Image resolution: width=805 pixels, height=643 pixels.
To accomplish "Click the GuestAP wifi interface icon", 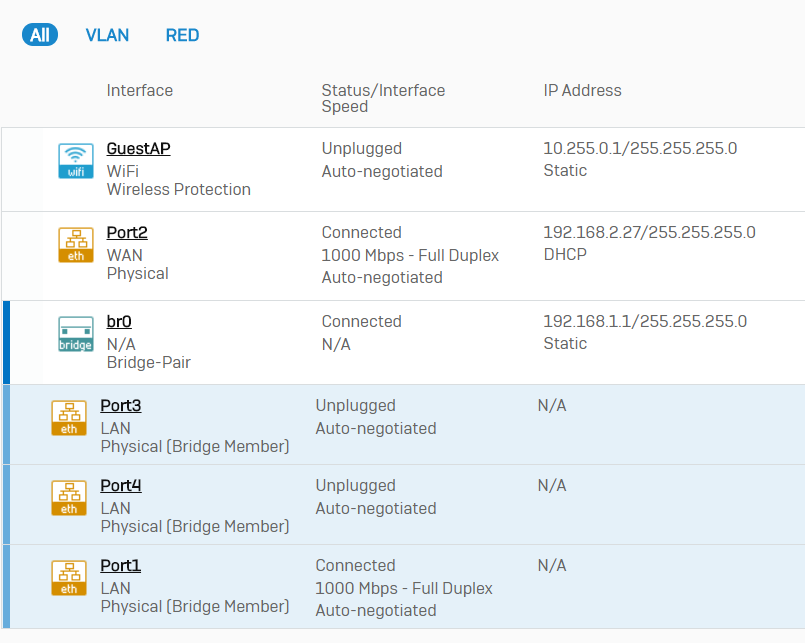I will pos(76,161).
